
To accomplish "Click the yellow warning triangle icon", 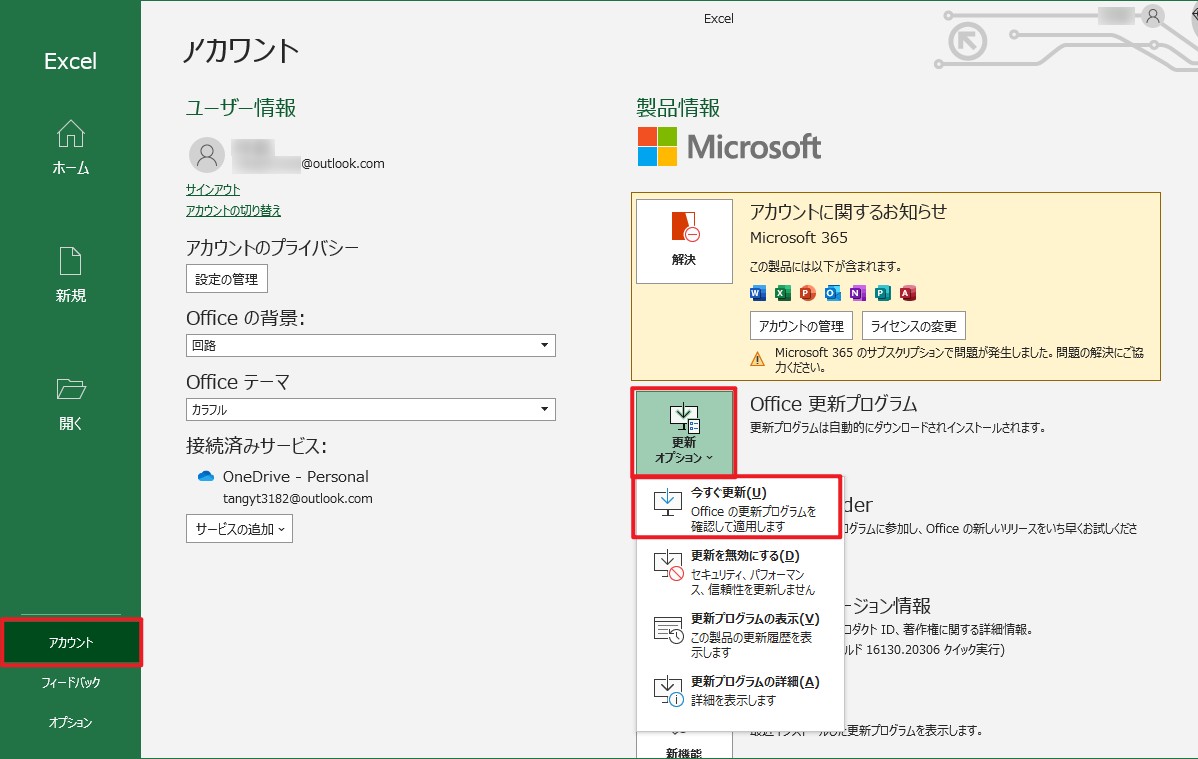I will [757, 359].
